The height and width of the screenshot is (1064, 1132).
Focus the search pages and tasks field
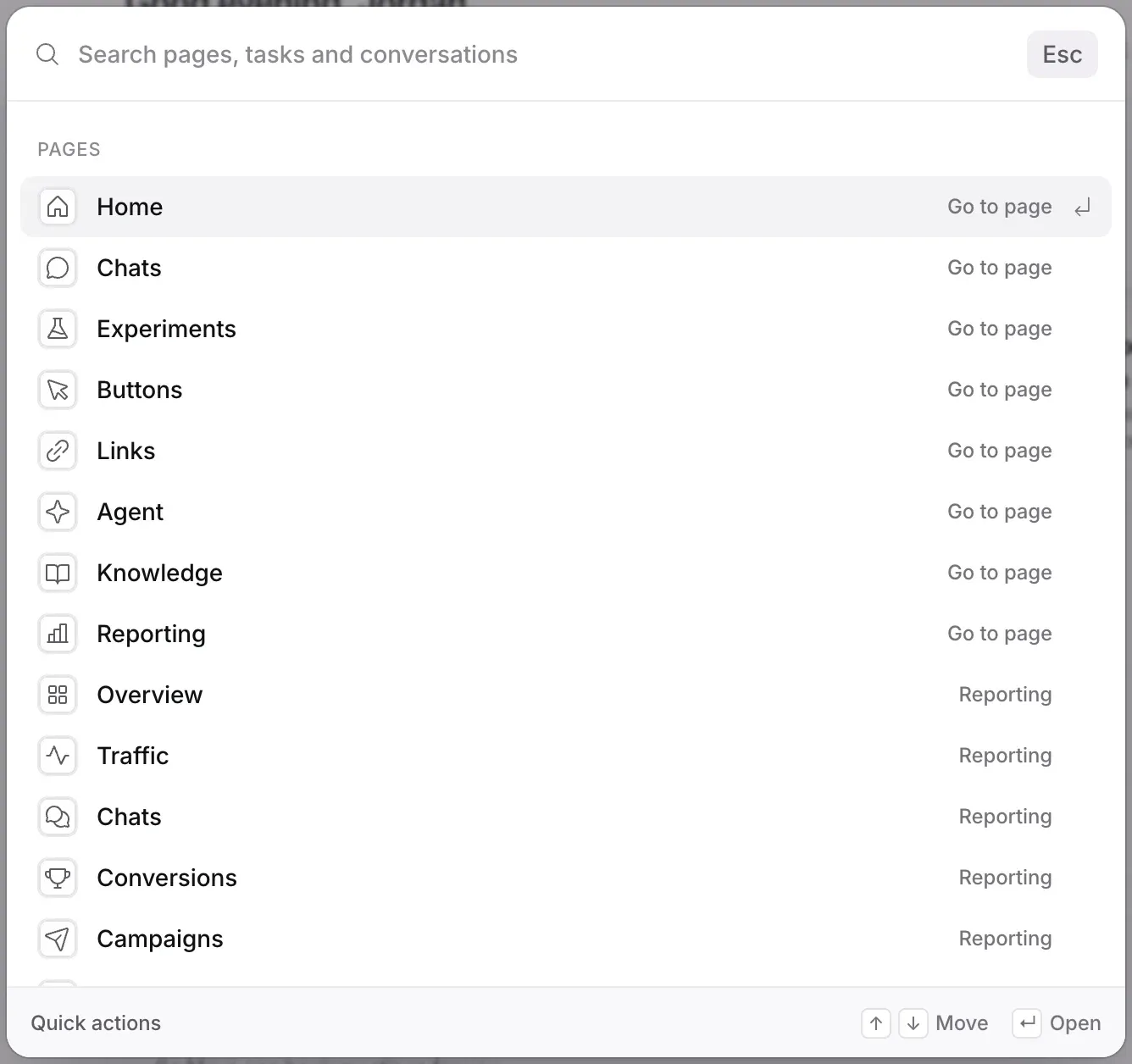tap(542, 54)
